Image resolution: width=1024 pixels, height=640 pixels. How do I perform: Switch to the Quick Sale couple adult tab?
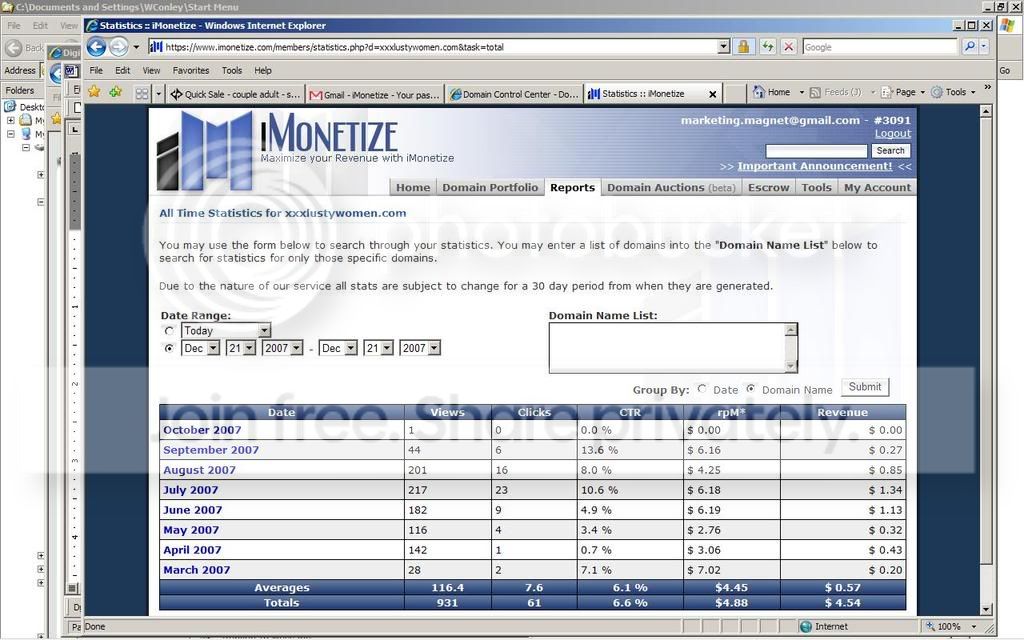coord(235,94)
